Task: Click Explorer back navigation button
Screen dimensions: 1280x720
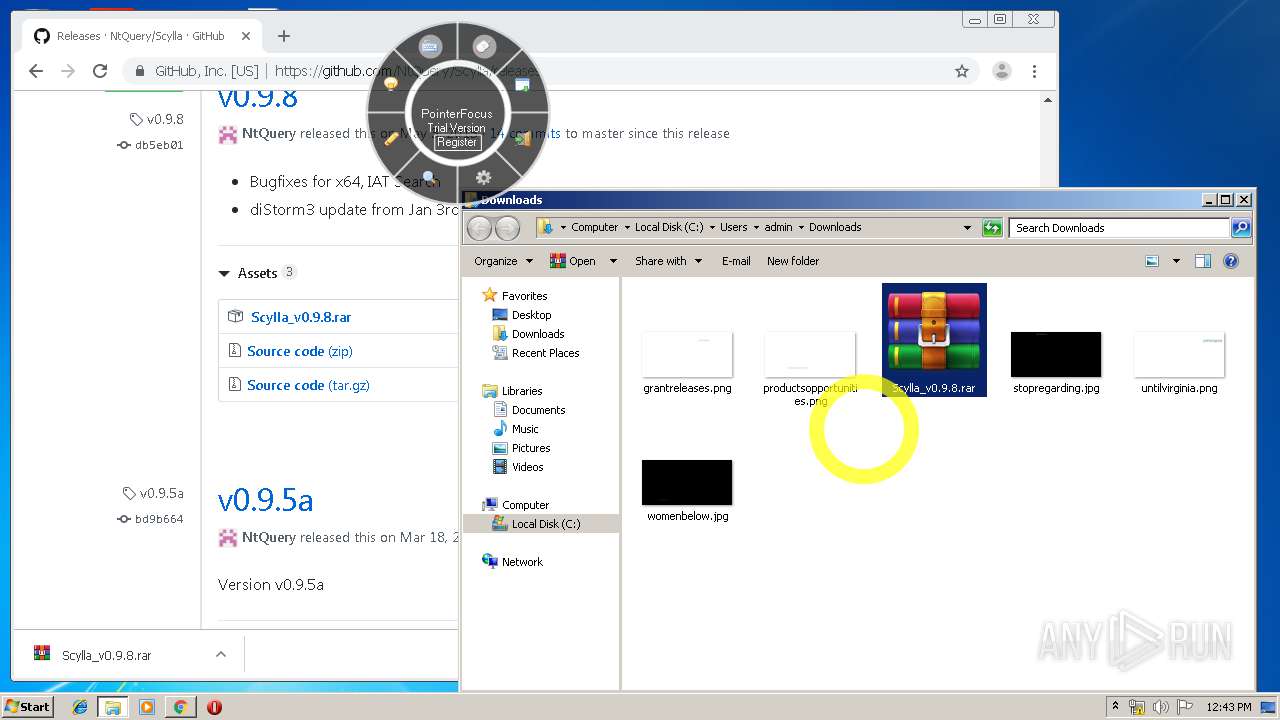Action: point(479,228)
